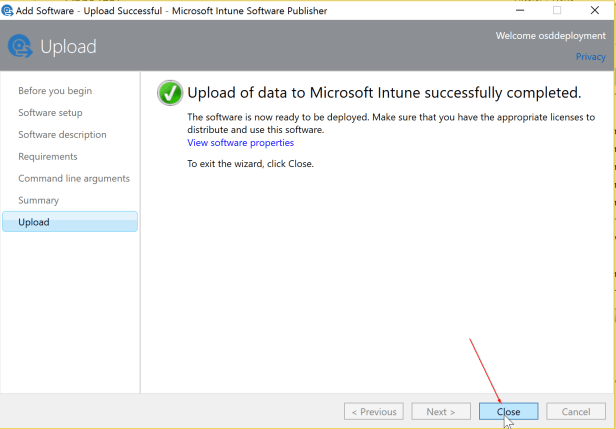Click the Close button to exit wizard
The width and height of the screenshot is (616, 429).
(x=508, y=411)
